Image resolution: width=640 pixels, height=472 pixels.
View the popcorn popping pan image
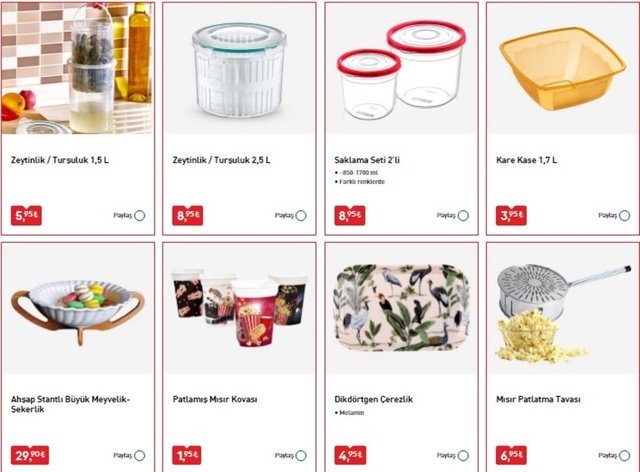563,309
